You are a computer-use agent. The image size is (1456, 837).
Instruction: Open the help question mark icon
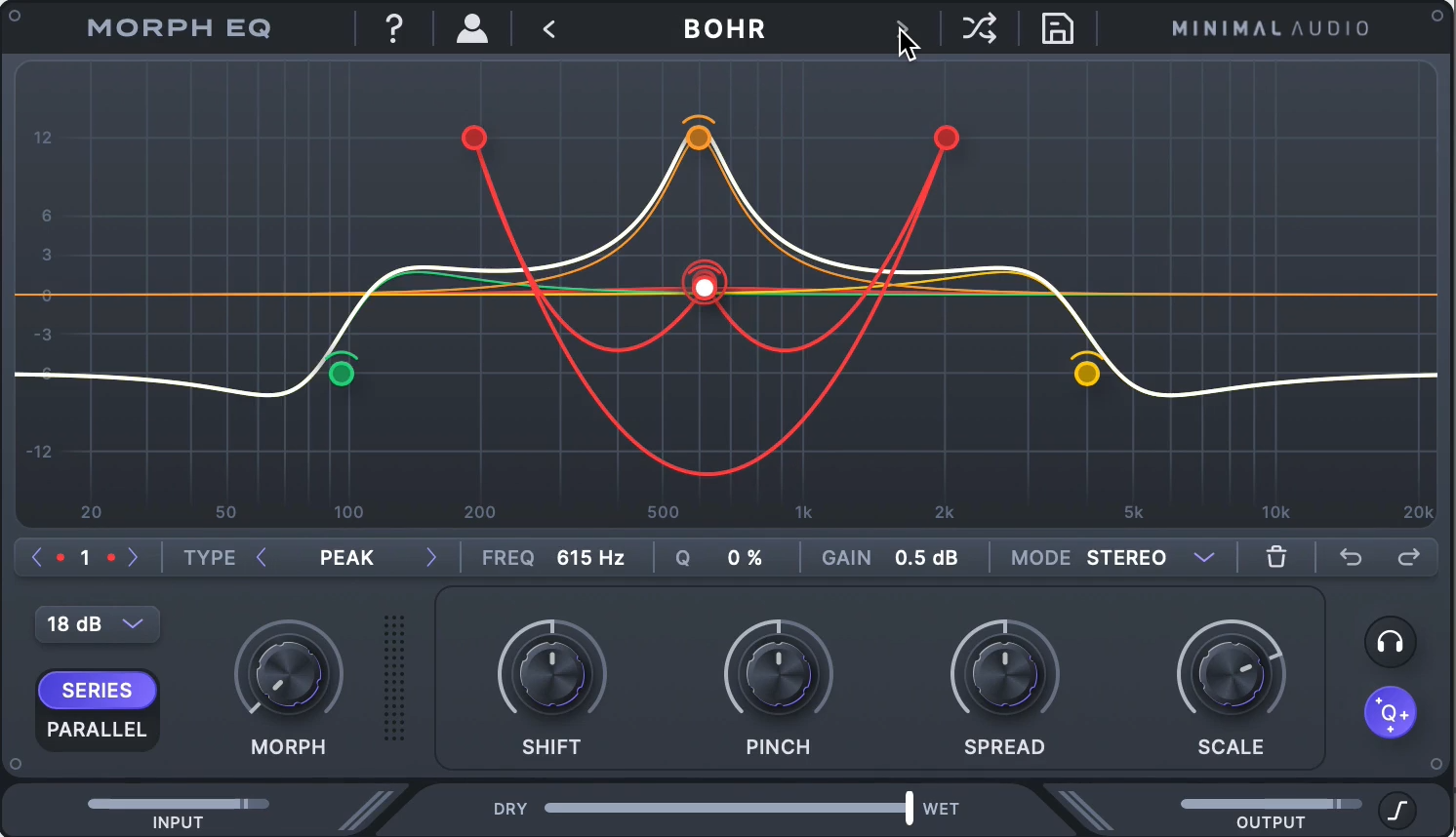point(393,28)
